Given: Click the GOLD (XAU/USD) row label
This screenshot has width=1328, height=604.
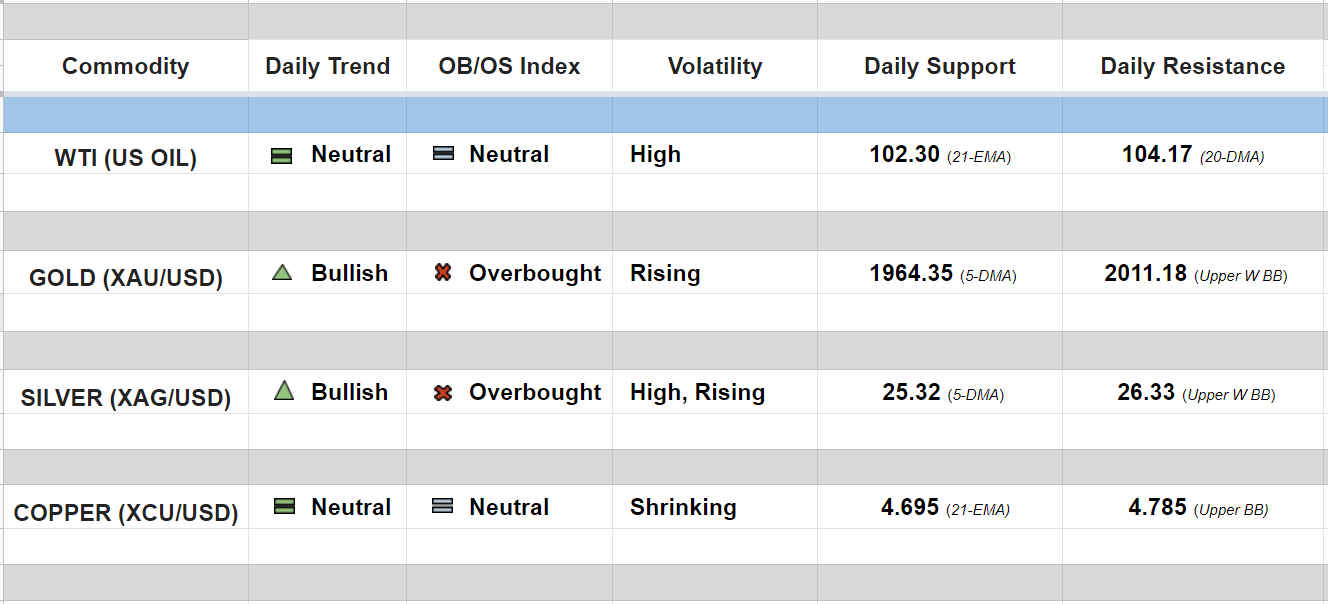Looking at the screenshot, I should coord(125,278).
